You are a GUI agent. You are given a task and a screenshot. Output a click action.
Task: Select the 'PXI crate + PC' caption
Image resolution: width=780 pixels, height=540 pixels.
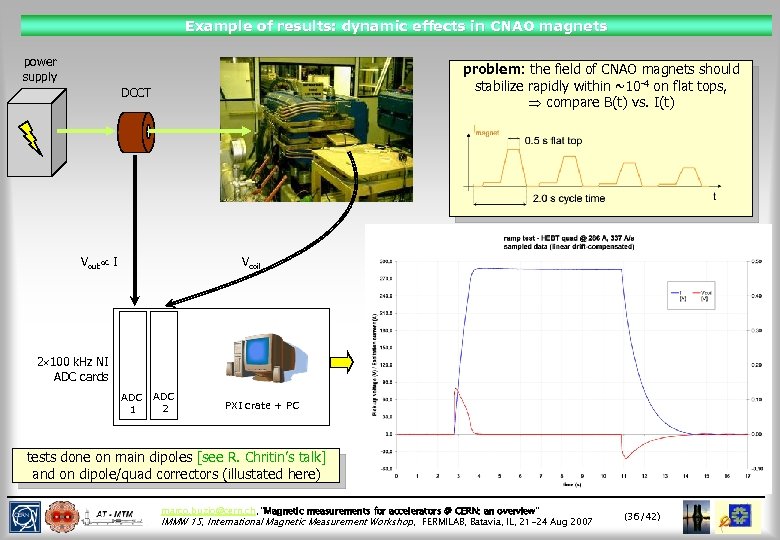tap(262, 405)
